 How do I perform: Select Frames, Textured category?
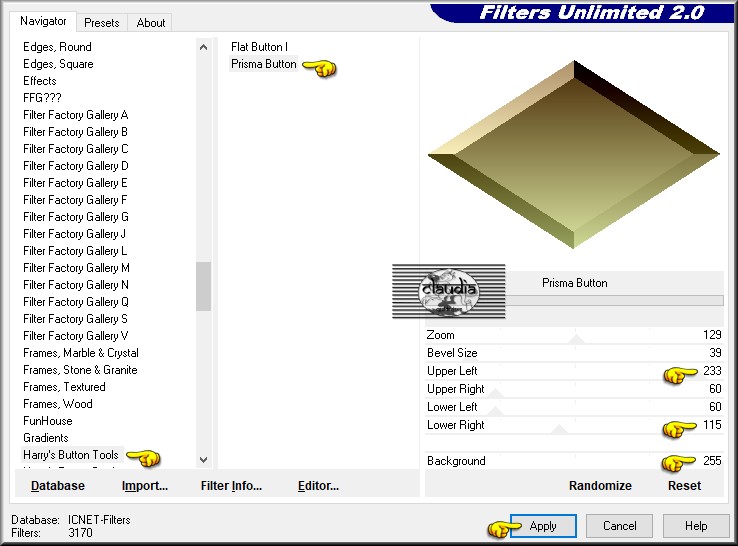click(x=64, y=386)
